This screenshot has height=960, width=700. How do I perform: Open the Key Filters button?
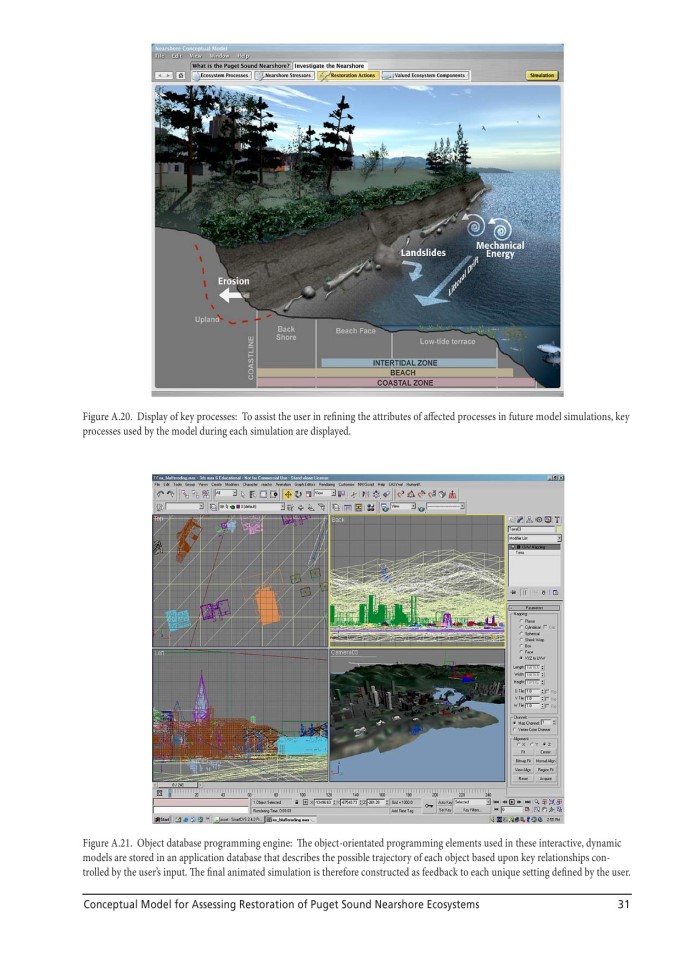[471, 810]
